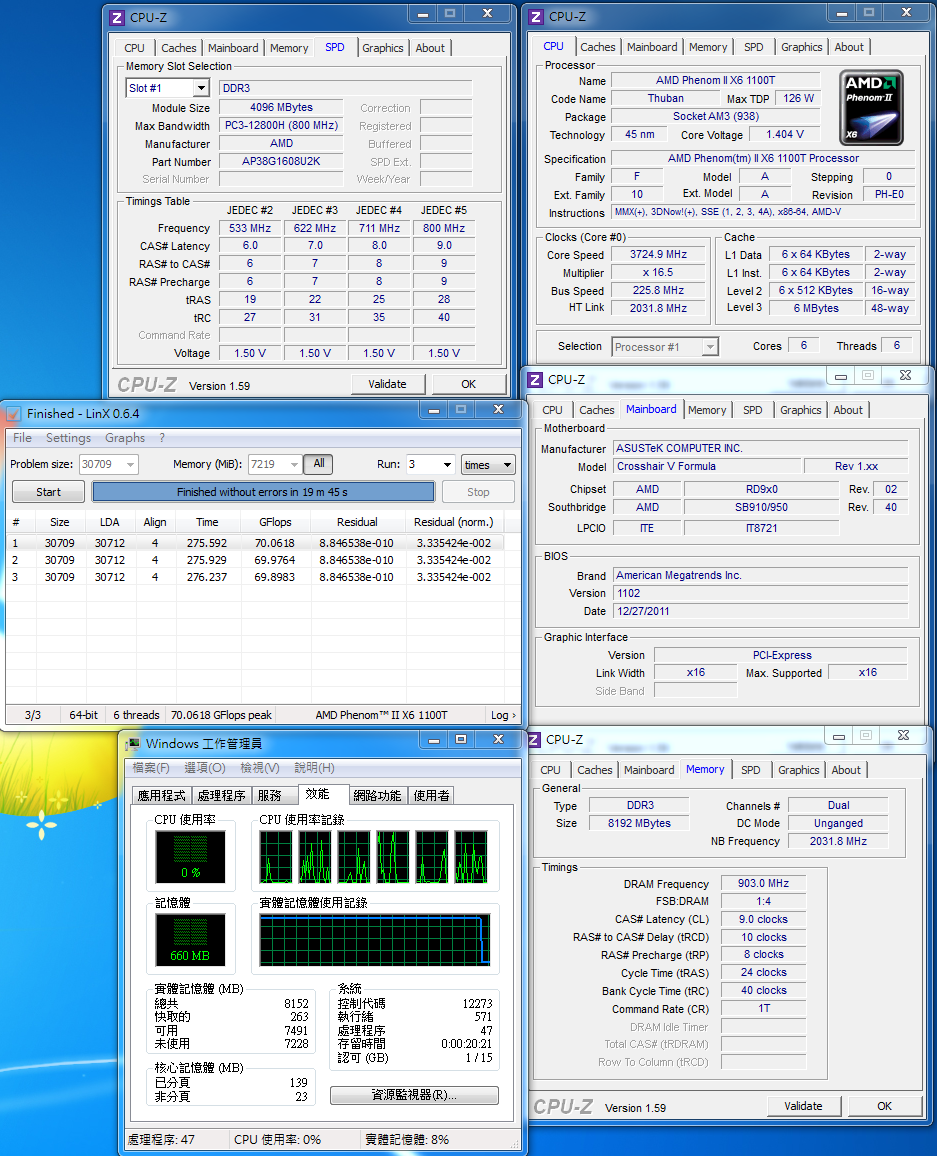
Task: Click 70.0618 GFlops peak in LinX status bar
Action: [221, 715]
